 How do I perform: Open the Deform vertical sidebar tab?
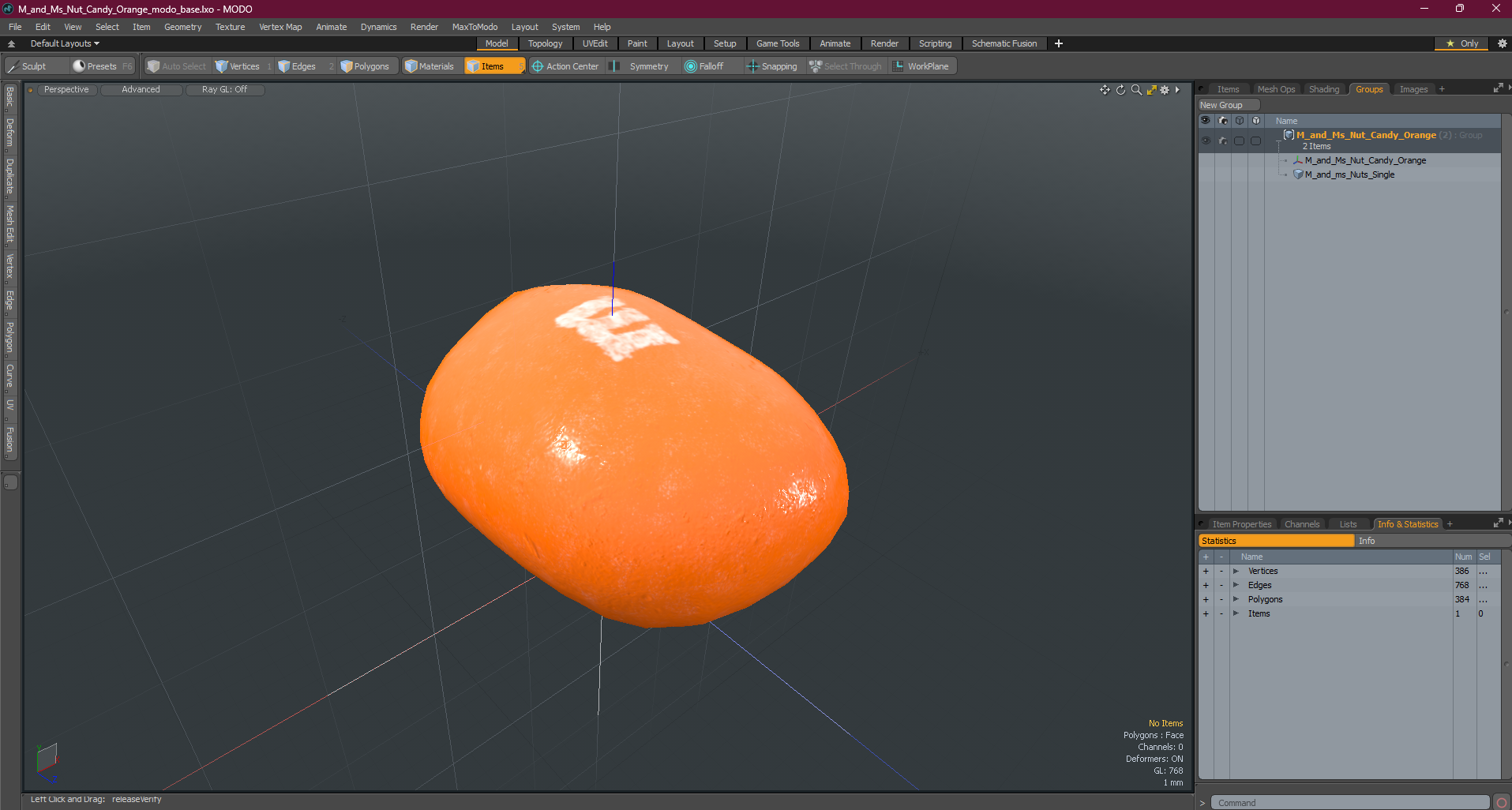pyautogui.click(x=9, y=133)
